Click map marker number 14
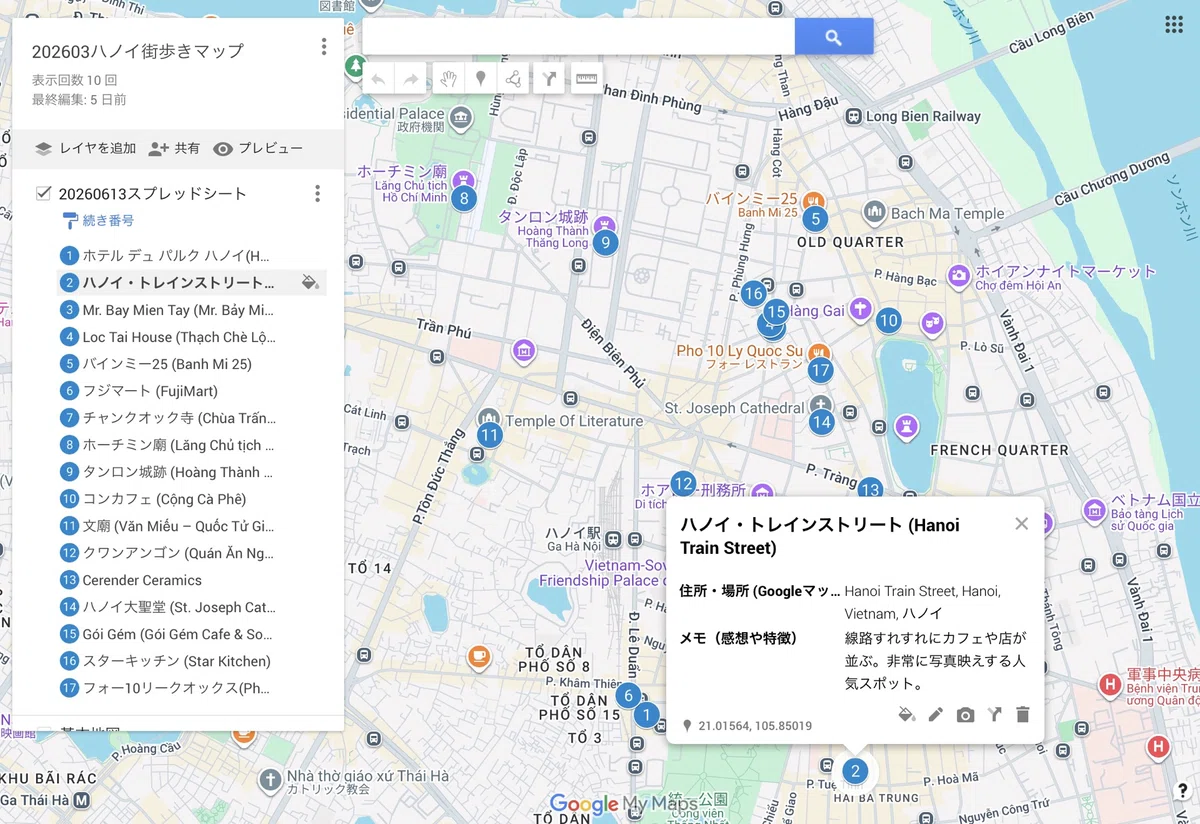 point(822,422)
